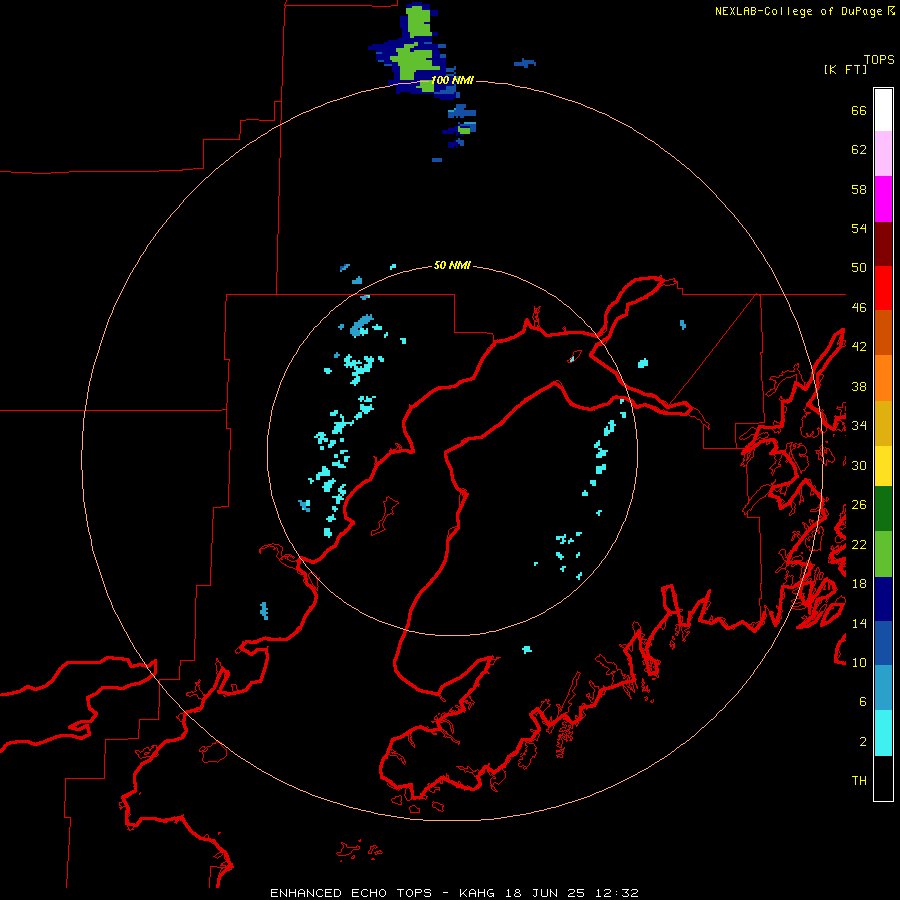Pick the cyan legend swatch

[x=883, y=733]
